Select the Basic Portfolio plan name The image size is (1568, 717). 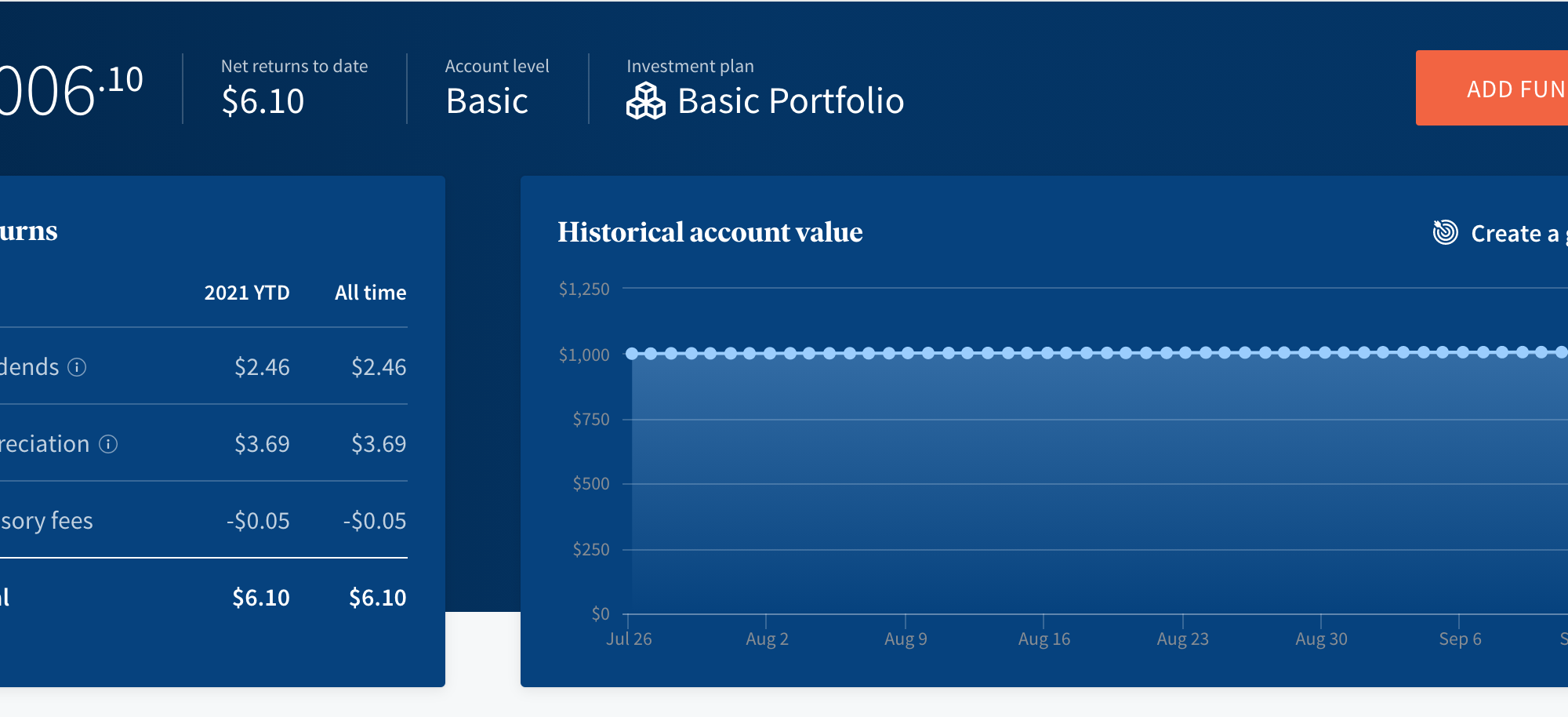789,101
